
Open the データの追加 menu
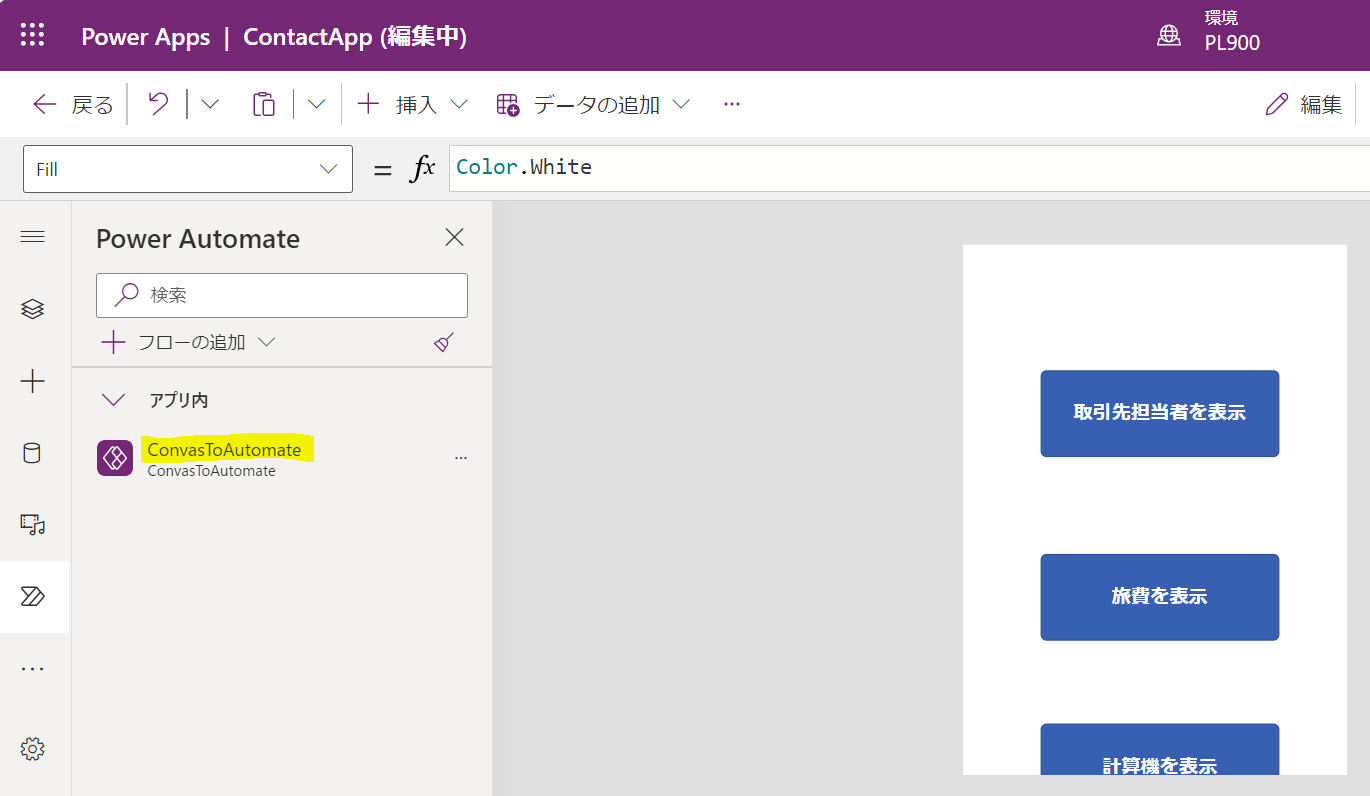(x=593, y=104)
